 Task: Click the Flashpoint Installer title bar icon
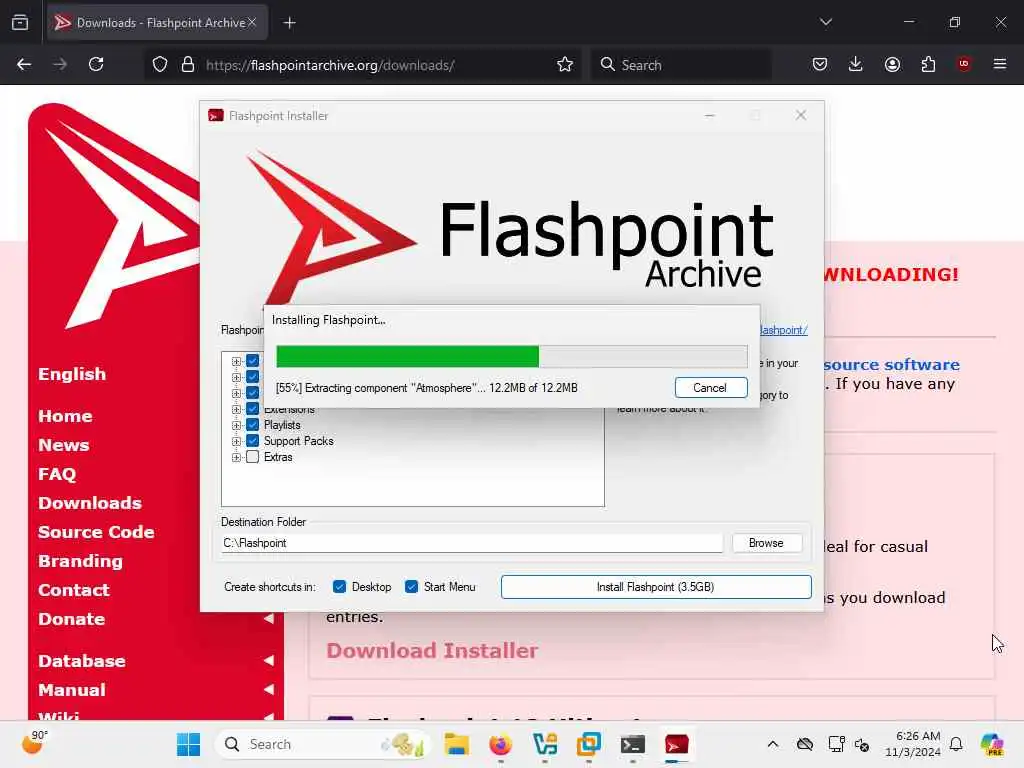[x=216, y=116]
